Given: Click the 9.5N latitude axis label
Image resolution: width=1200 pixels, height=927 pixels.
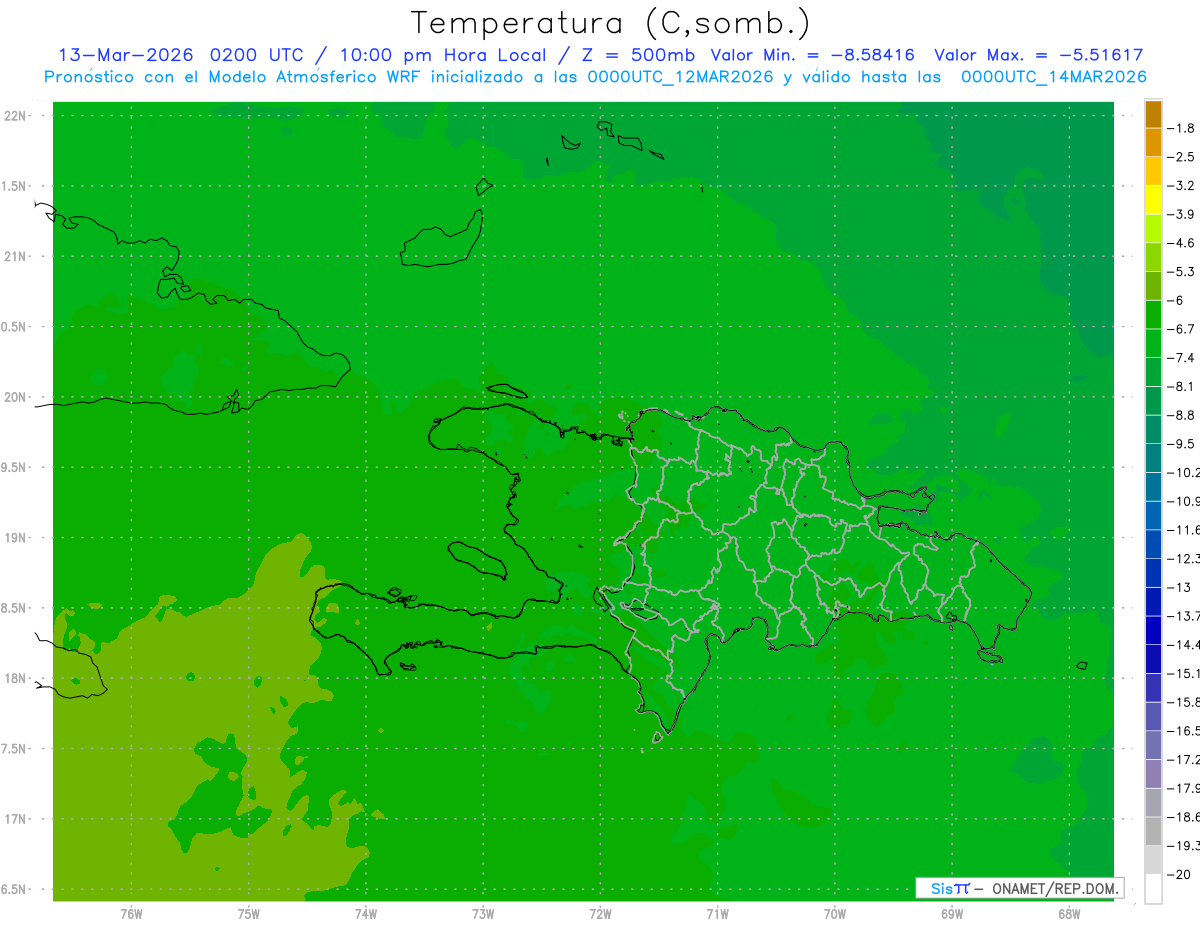Looking at the screenshot, I should 15,467.
